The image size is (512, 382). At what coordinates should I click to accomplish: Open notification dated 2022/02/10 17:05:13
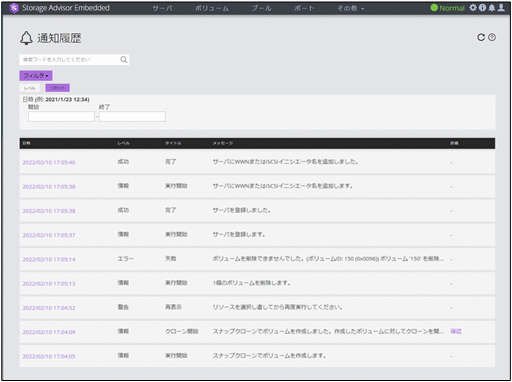[x=49, y=284]
